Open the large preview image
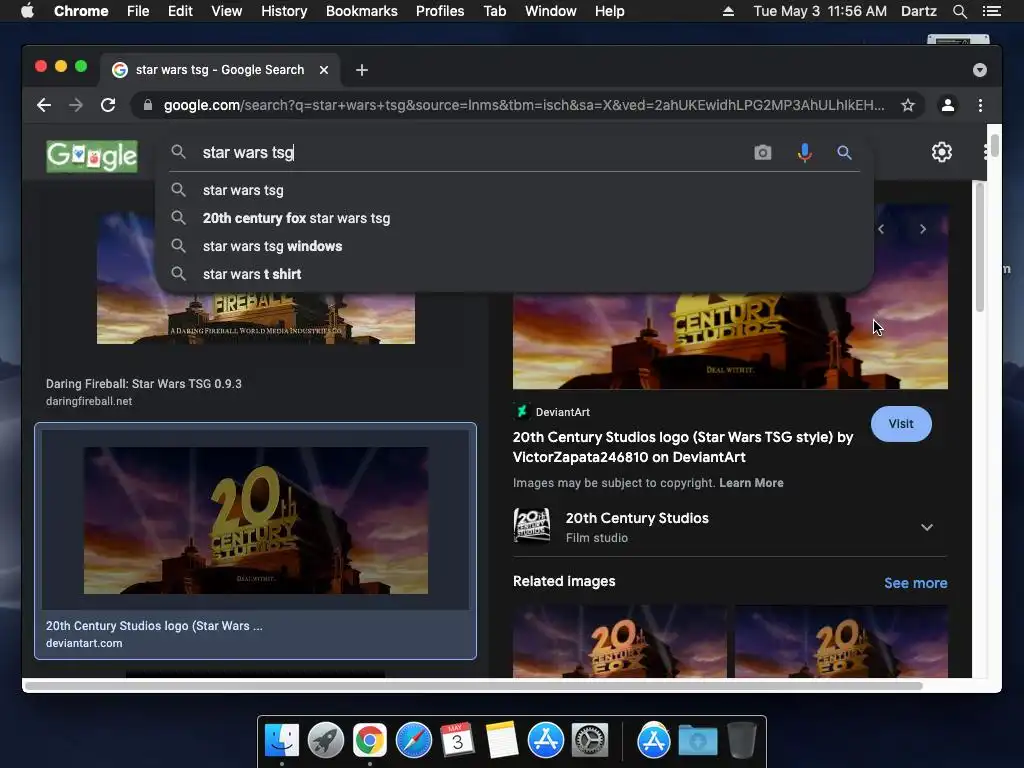The width and height of the screenshot is (1024, 768). tap(730, 341)
